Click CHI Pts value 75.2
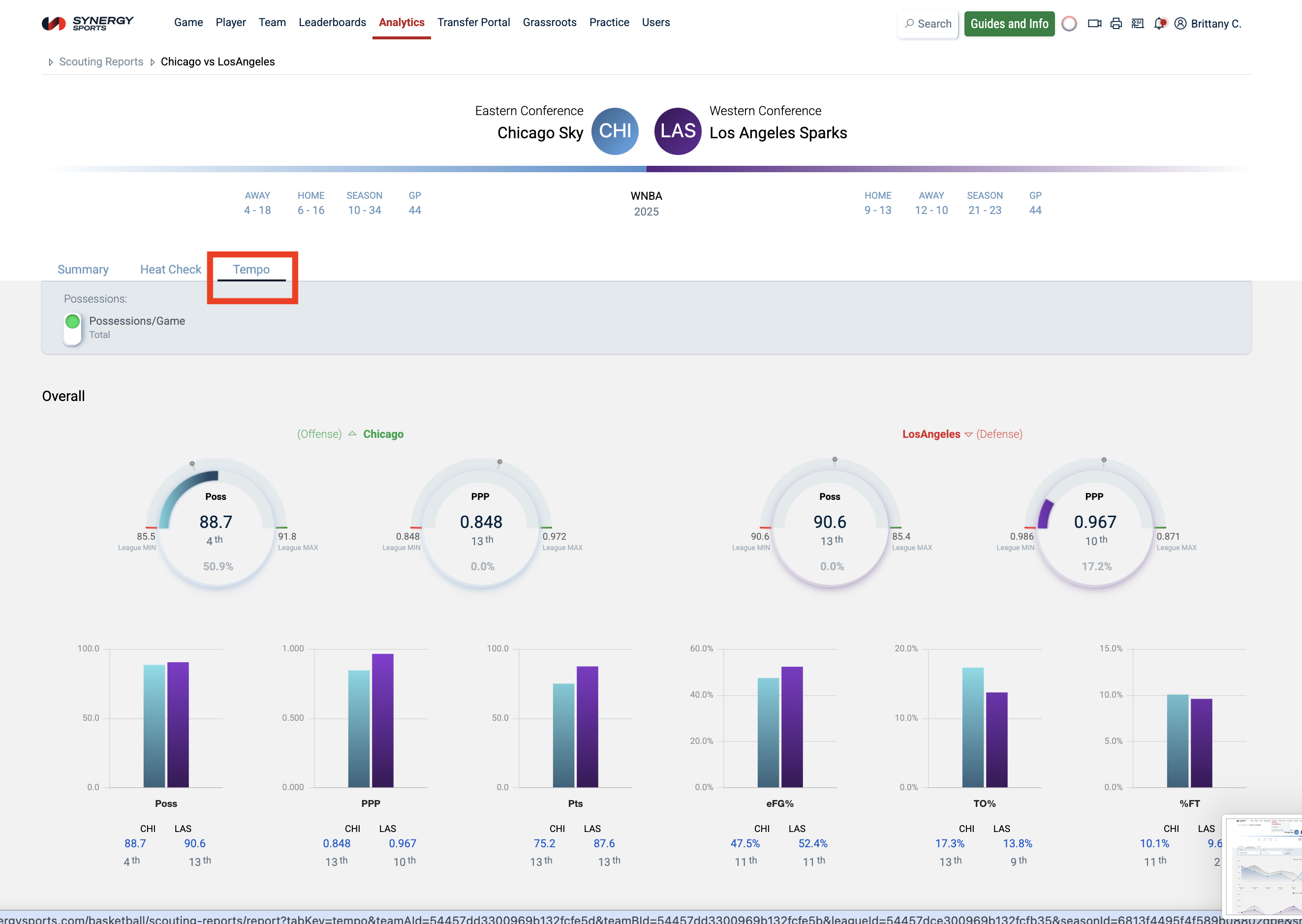The height and width of the screenshot is (924, 1302). (545, 844)
